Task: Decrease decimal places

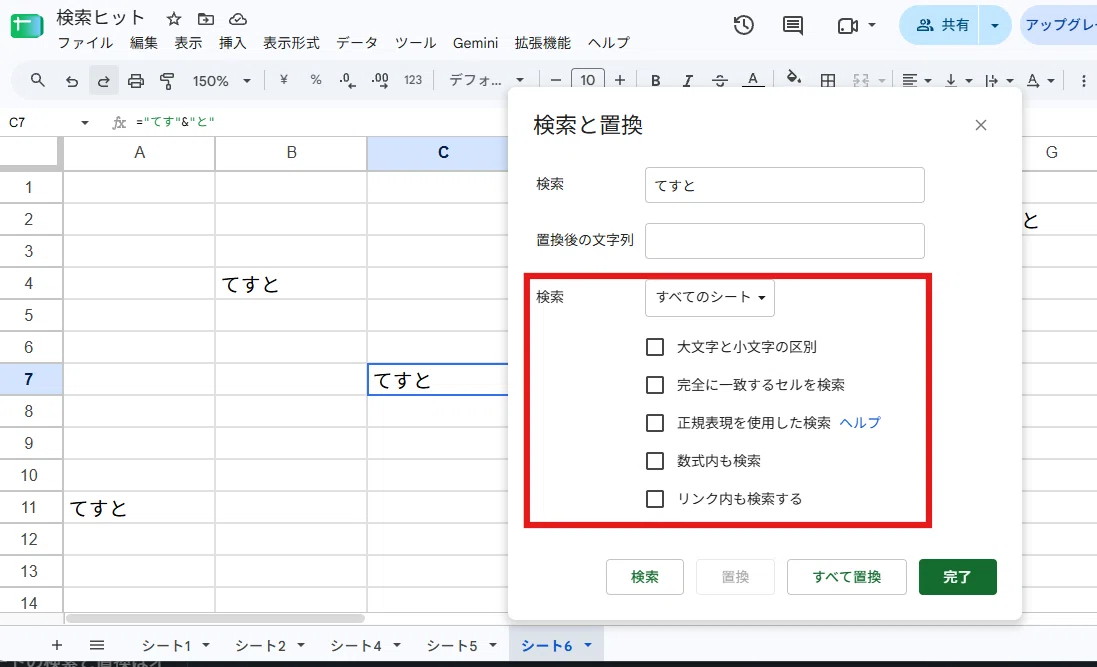Action: [348, 80]
